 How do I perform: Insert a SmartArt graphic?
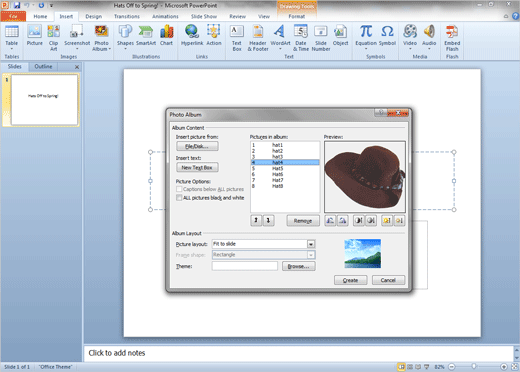146,36
